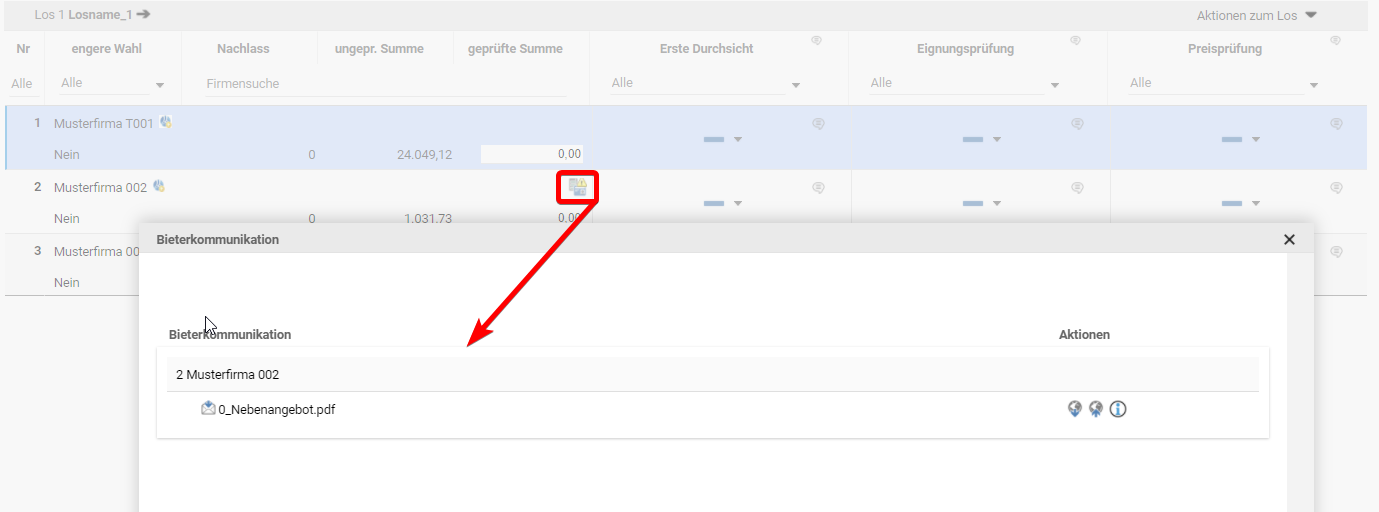The width and height of the screenshot is (1379, 512).
Task: Click the warning document icon for Musterfirma 002
Action: pos(577,187)
